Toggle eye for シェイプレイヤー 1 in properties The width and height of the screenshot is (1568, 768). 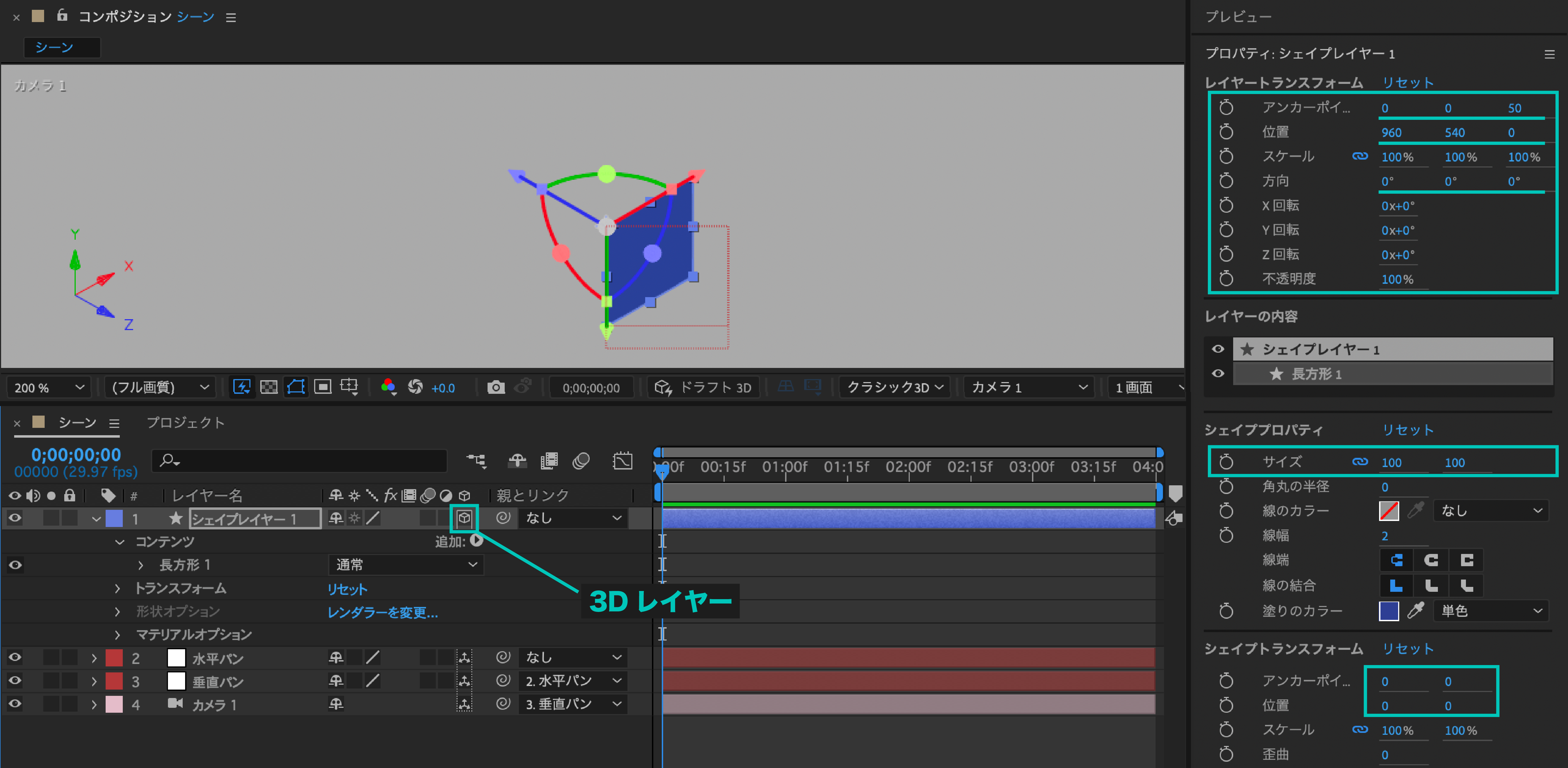tap(1218, 349)
